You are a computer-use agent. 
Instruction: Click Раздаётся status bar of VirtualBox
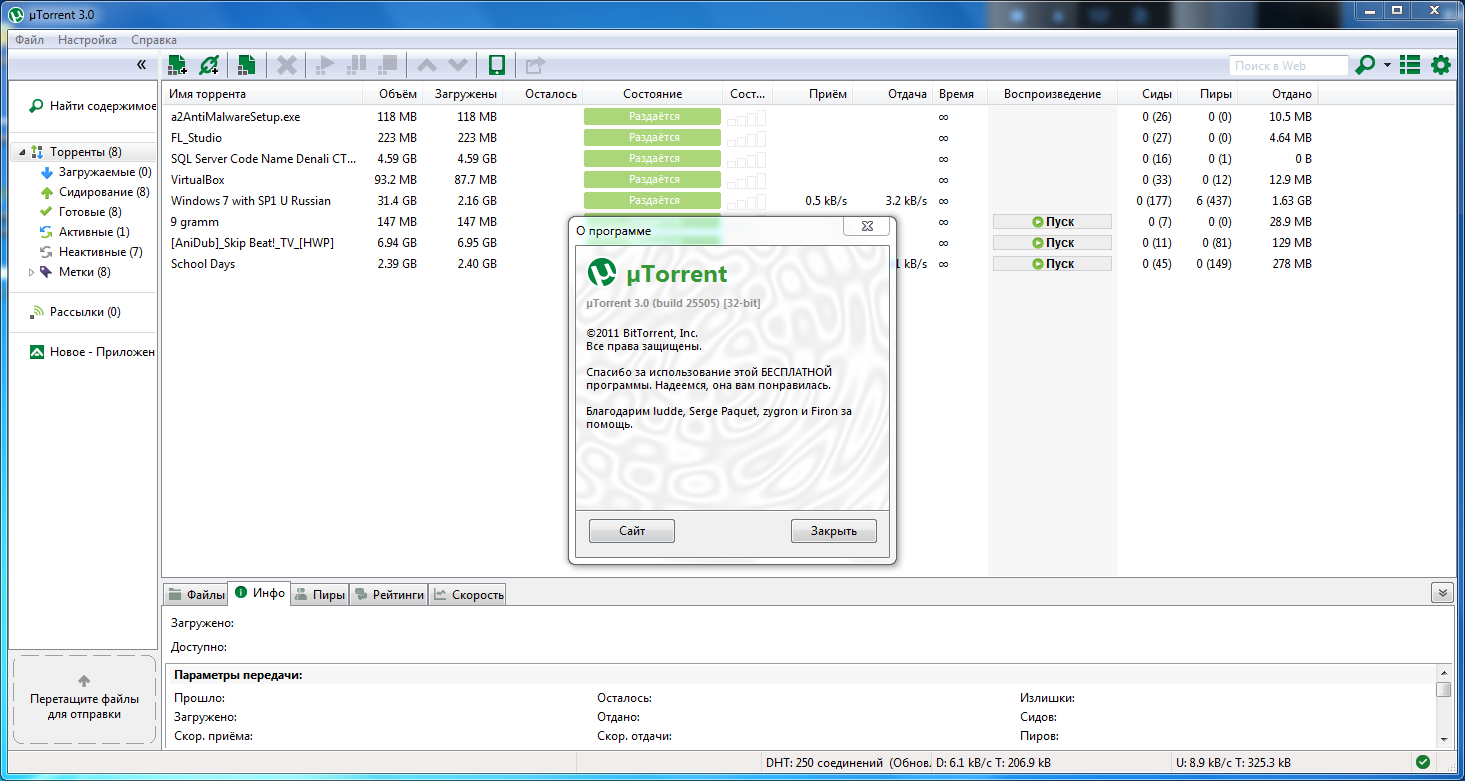click(652, 180)
